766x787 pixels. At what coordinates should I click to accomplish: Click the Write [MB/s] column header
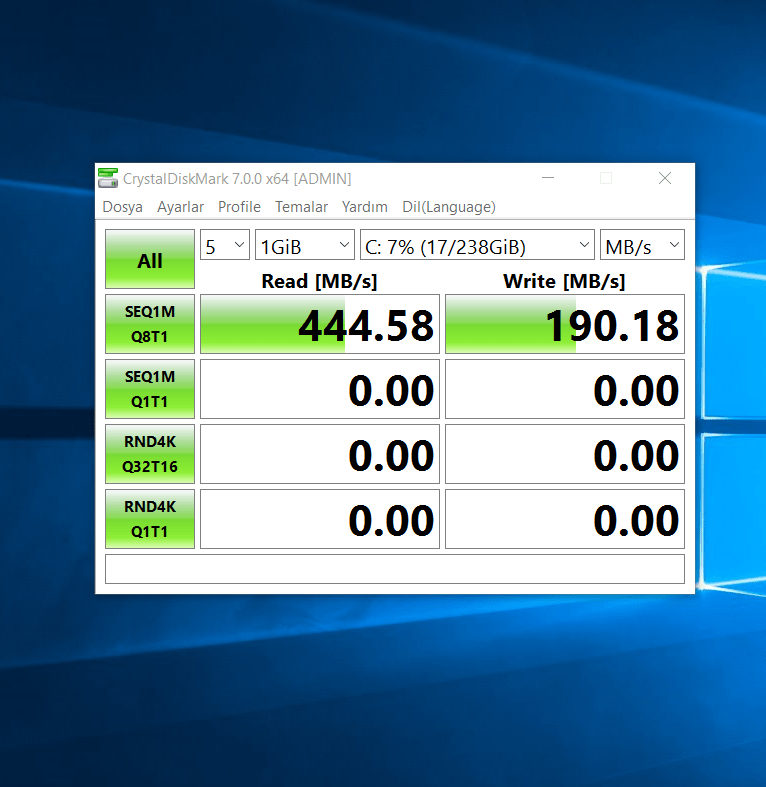tap(564, 281)
